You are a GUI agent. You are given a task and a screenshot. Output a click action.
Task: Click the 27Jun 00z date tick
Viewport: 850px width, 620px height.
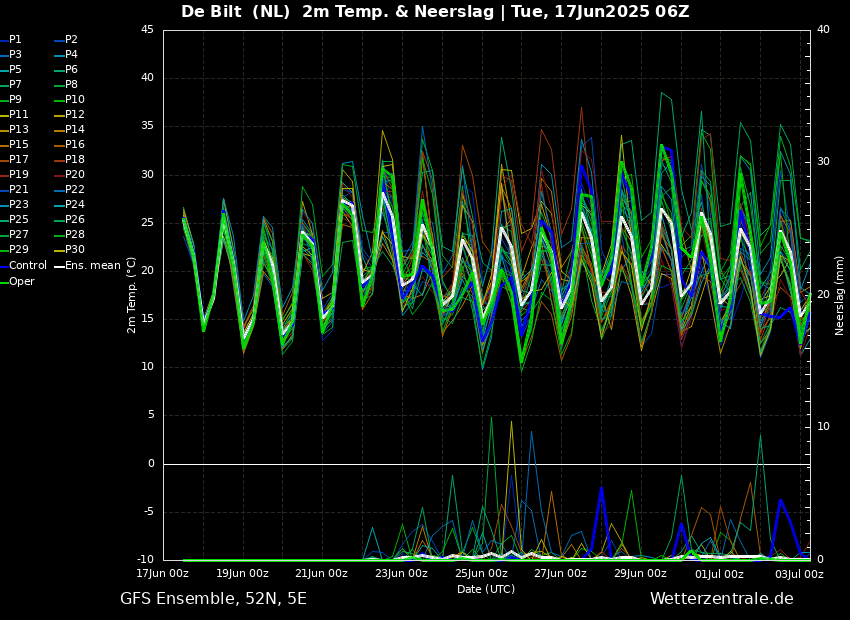560,574
